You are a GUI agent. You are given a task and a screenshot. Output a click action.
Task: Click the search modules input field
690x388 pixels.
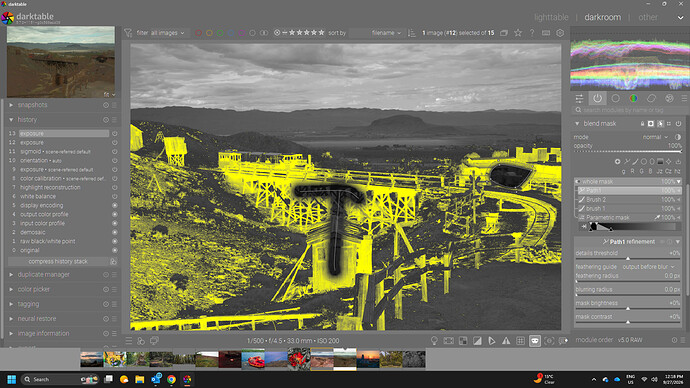pyautogui.click(x=629, y=110)
